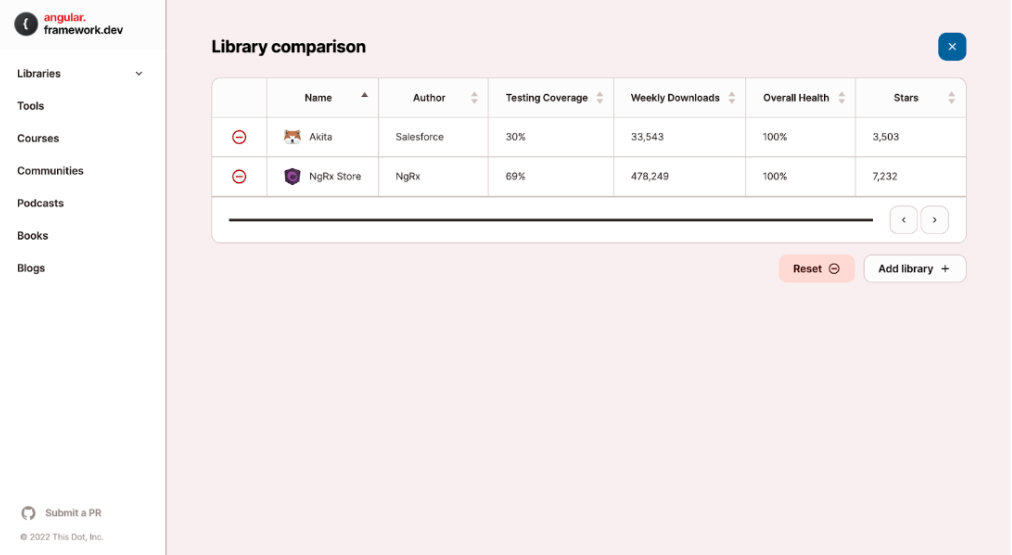Click the Stars header text
The height and width of the screenshot is (555, 1012).
tap(906, 98)
